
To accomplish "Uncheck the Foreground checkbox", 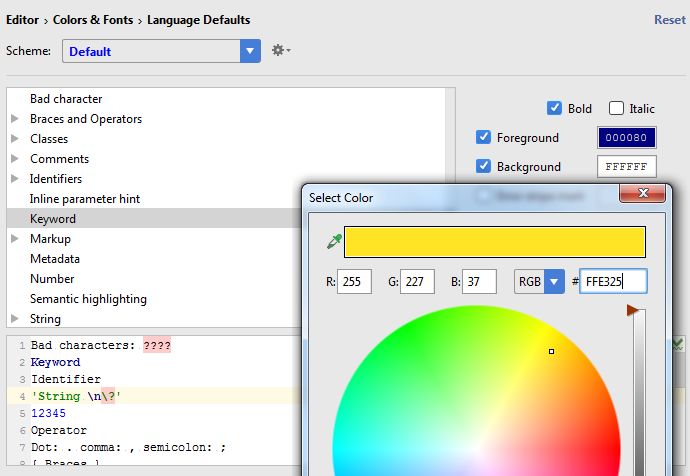I will pos(484,138).
